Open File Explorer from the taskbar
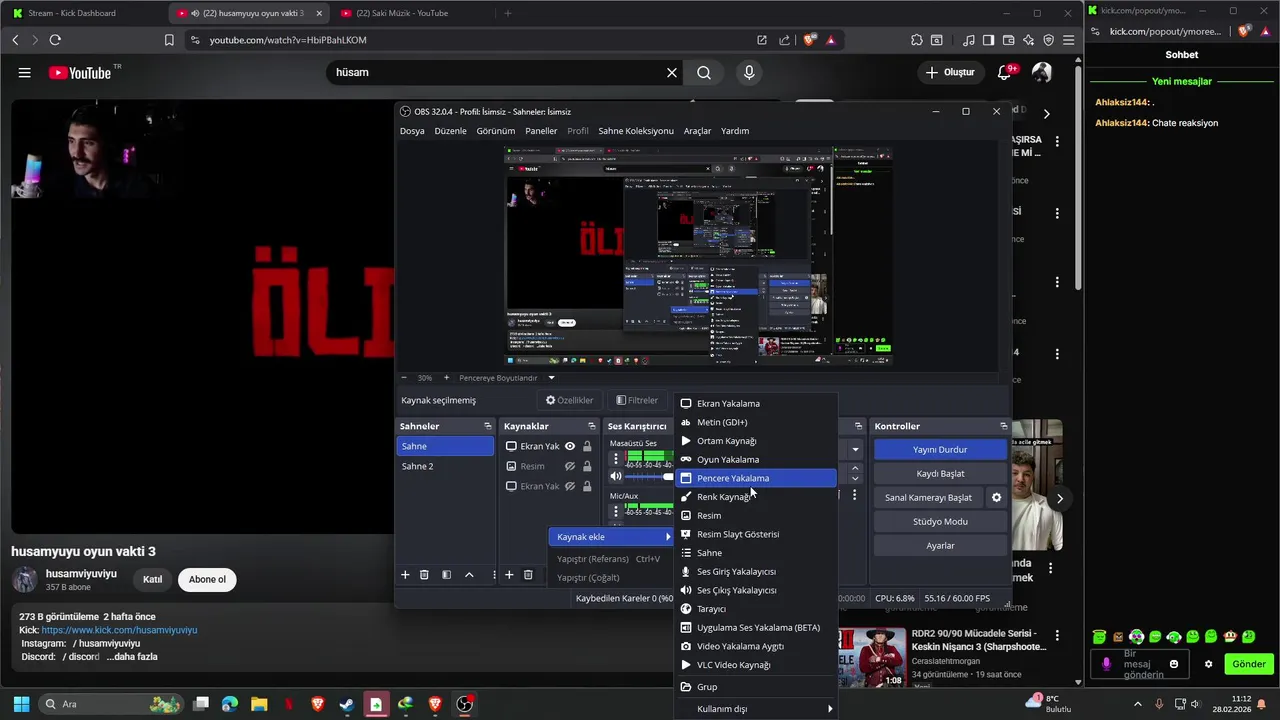 (259, 704)
